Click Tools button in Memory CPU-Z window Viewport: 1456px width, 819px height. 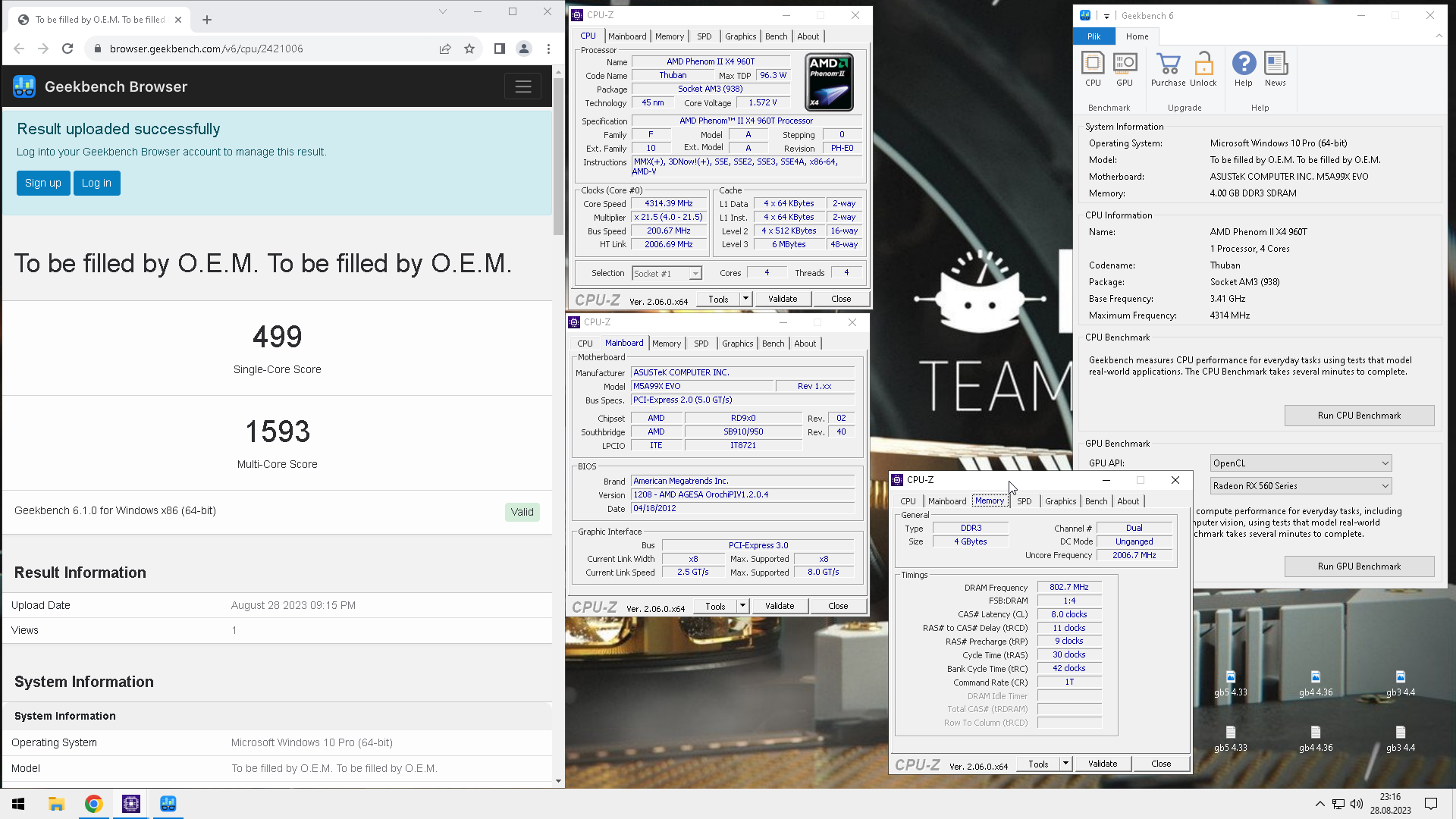[x=1038, y=764]
